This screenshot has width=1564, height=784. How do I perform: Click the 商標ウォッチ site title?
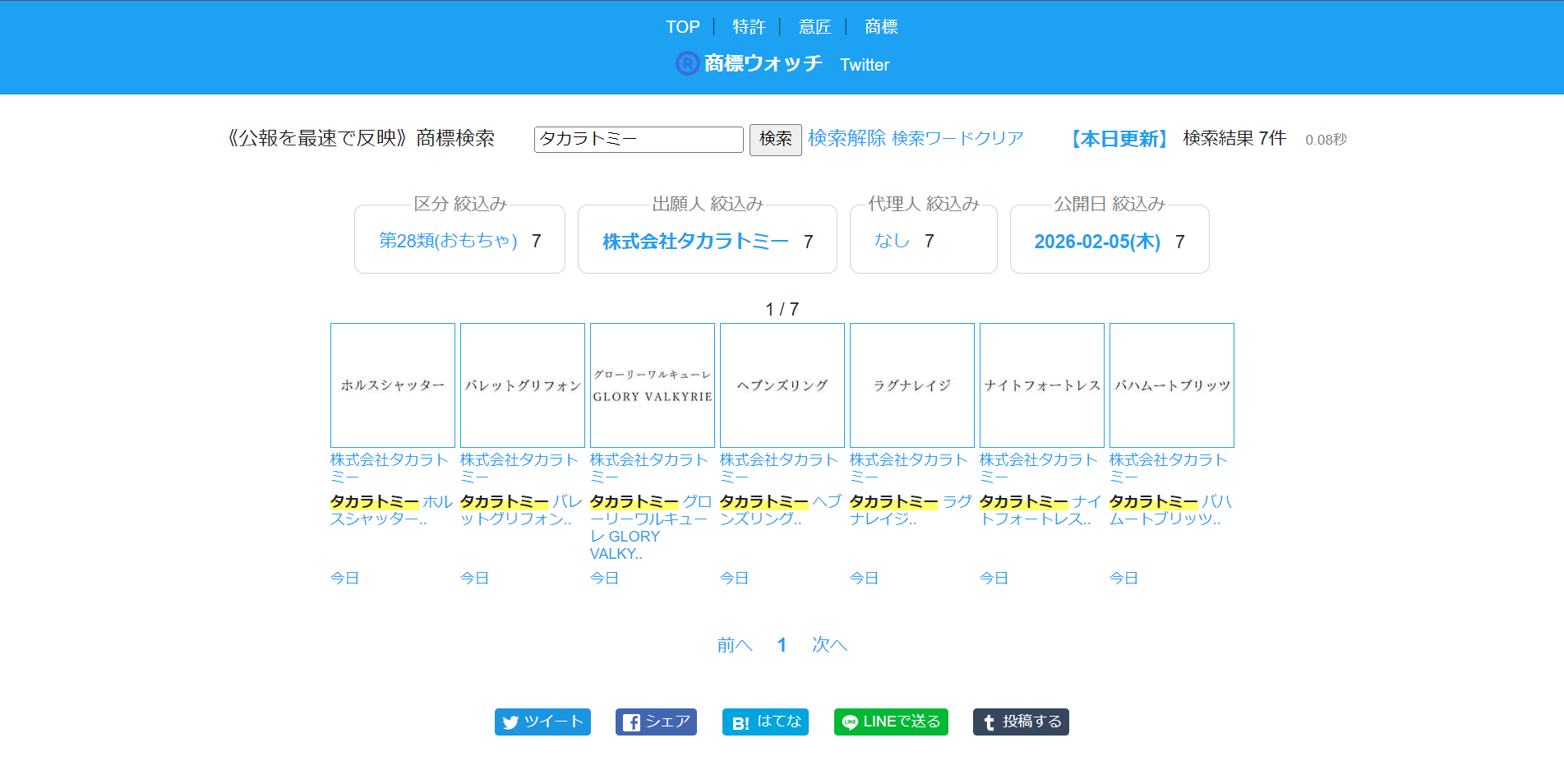pyautogui.click(x=763, y=63)
